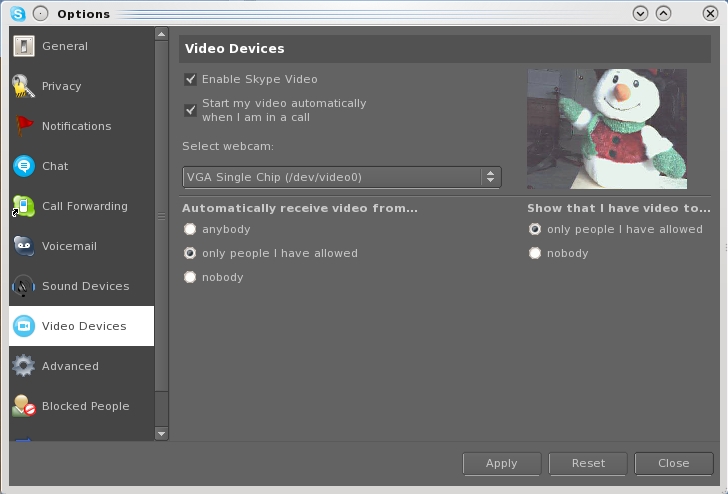The height and width of the screenshot is (494, 728).
Task: Click the Sound Devices headset icon
Action: click(23, 286)
